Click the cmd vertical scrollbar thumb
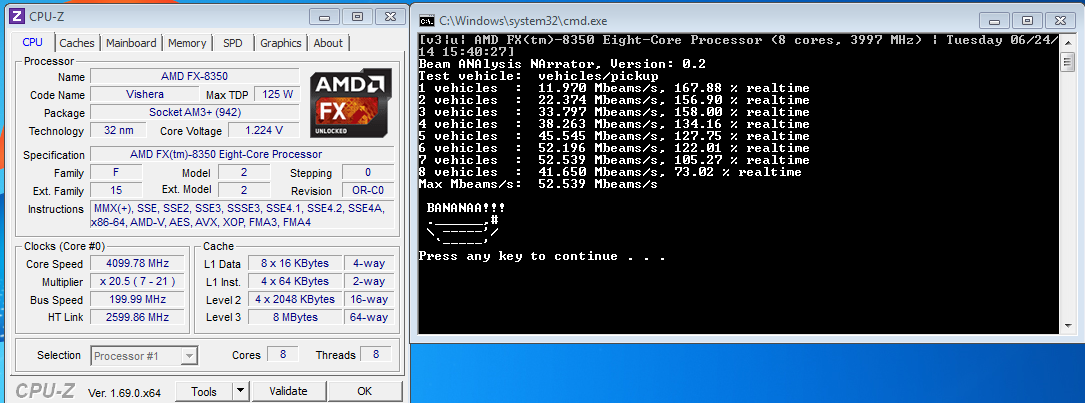The height and width of the screenshot is (403, 1085). 1066,62
